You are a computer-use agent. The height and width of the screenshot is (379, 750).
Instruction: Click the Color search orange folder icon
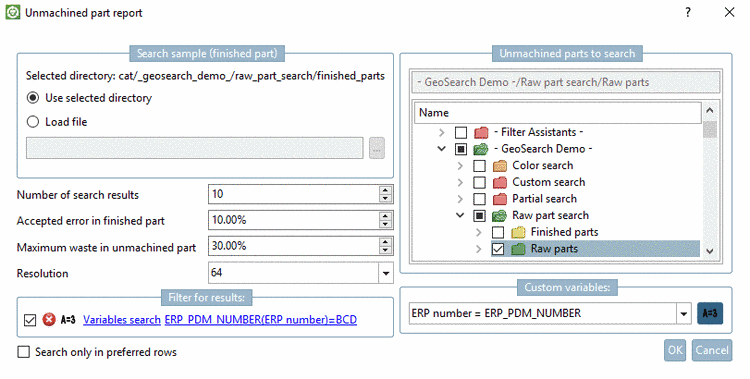499,166
